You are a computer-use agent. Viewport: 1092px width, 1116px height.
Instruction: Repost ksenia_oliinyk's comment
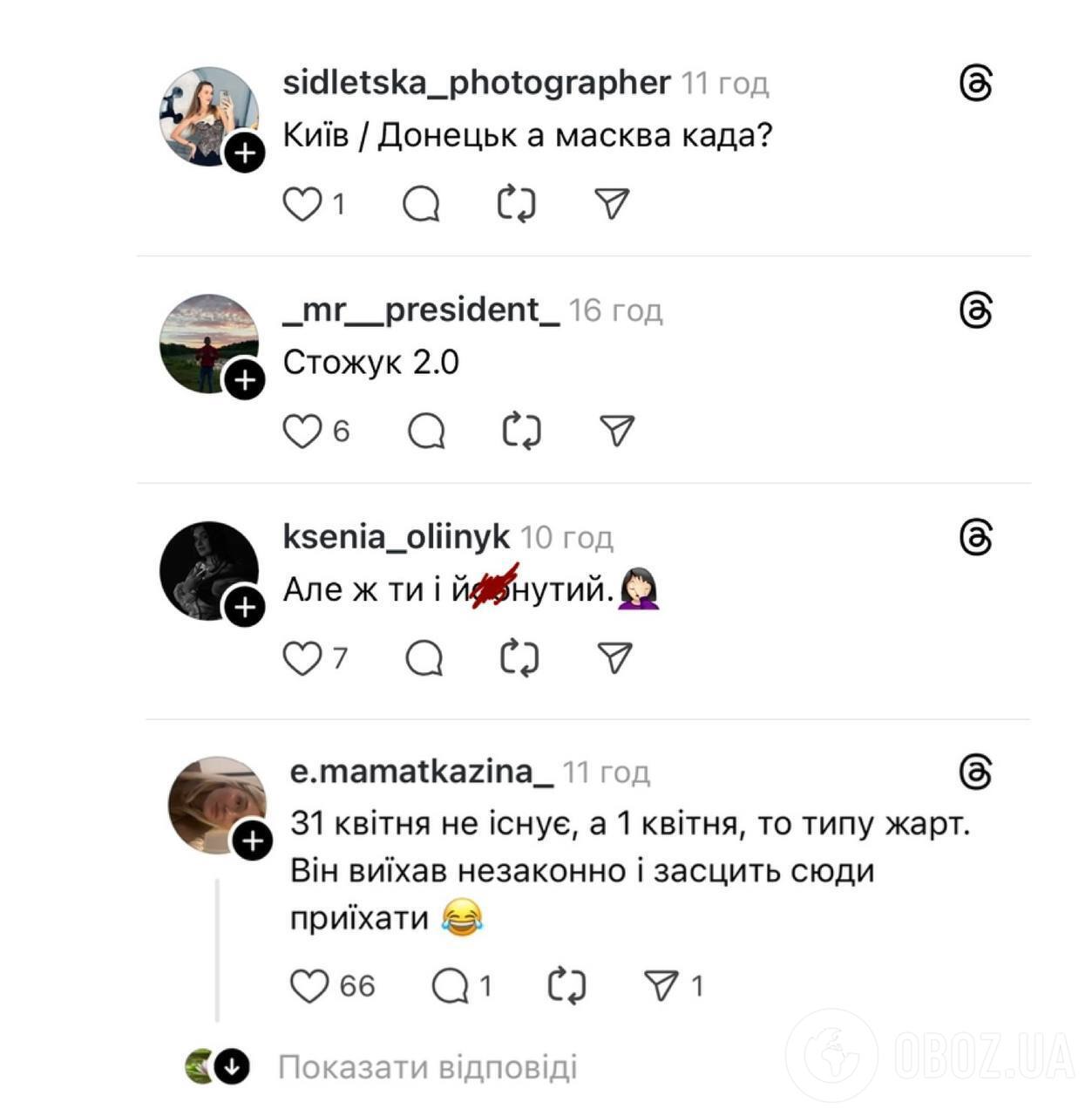point(519,658)
